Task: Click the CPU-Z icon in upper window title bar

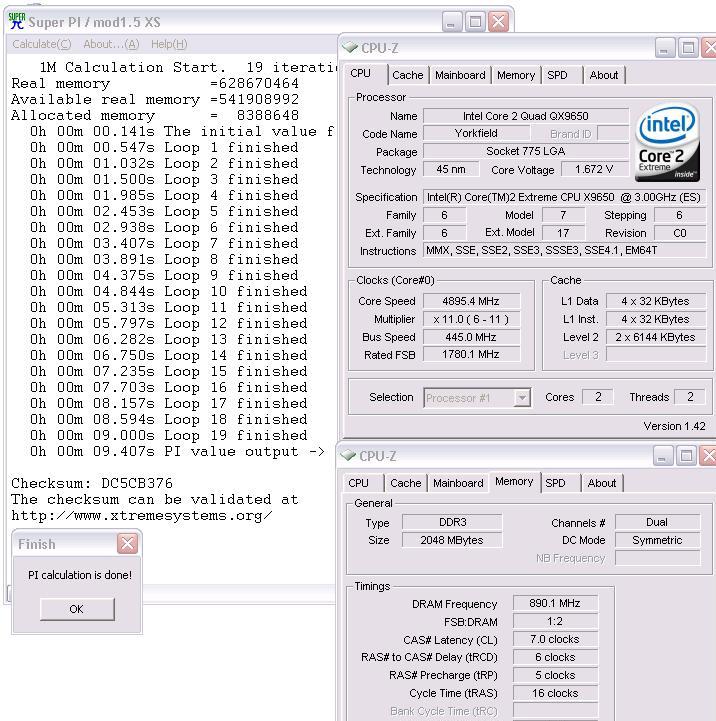Action: click(350, 47)
